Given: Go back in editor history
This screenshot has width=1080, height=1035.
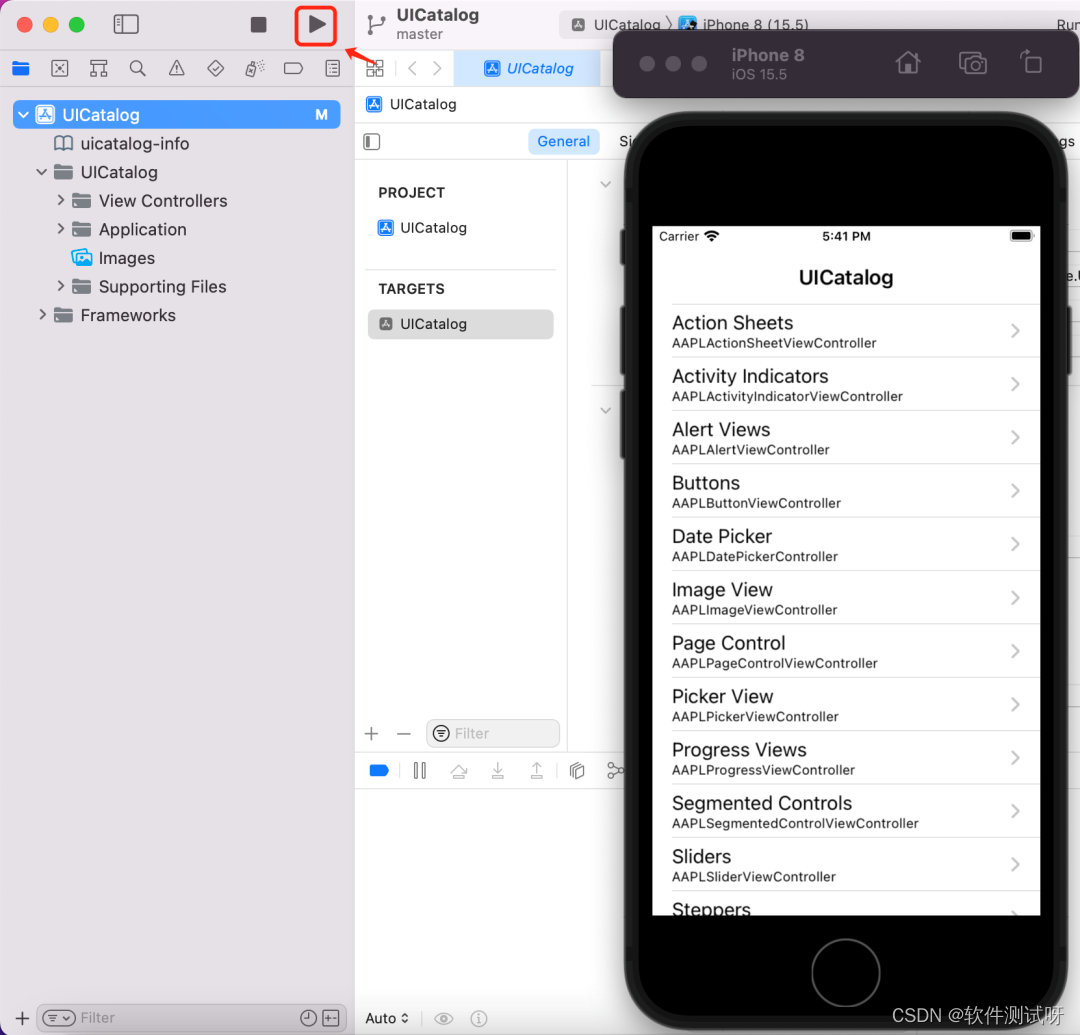Looking at the screenshot, I should (x=413, y=68).
